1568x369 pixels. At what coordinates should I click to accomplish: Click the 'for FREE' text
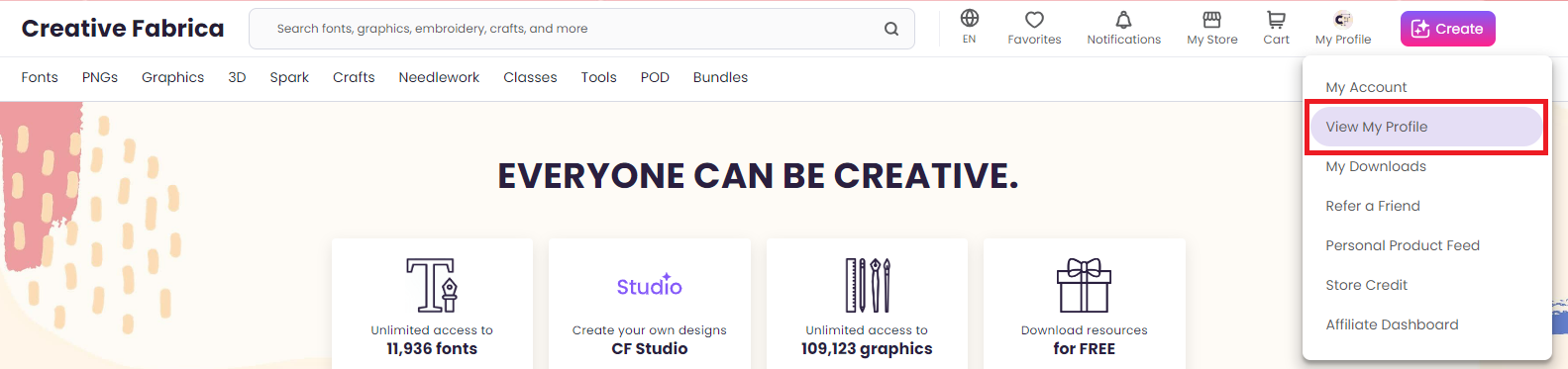[x=1084, y=348]
